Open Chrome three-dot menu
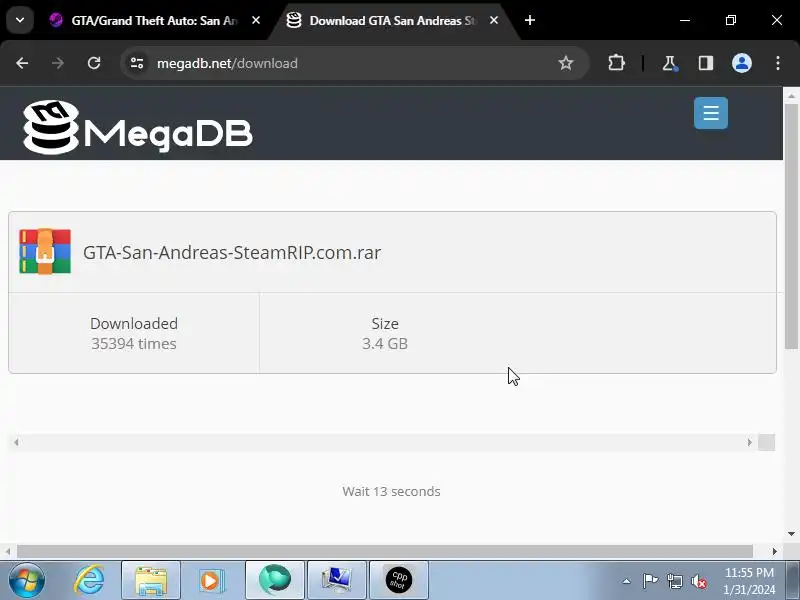Image resolution: width=800 pixels, height=600 pixels. (778, 63)
